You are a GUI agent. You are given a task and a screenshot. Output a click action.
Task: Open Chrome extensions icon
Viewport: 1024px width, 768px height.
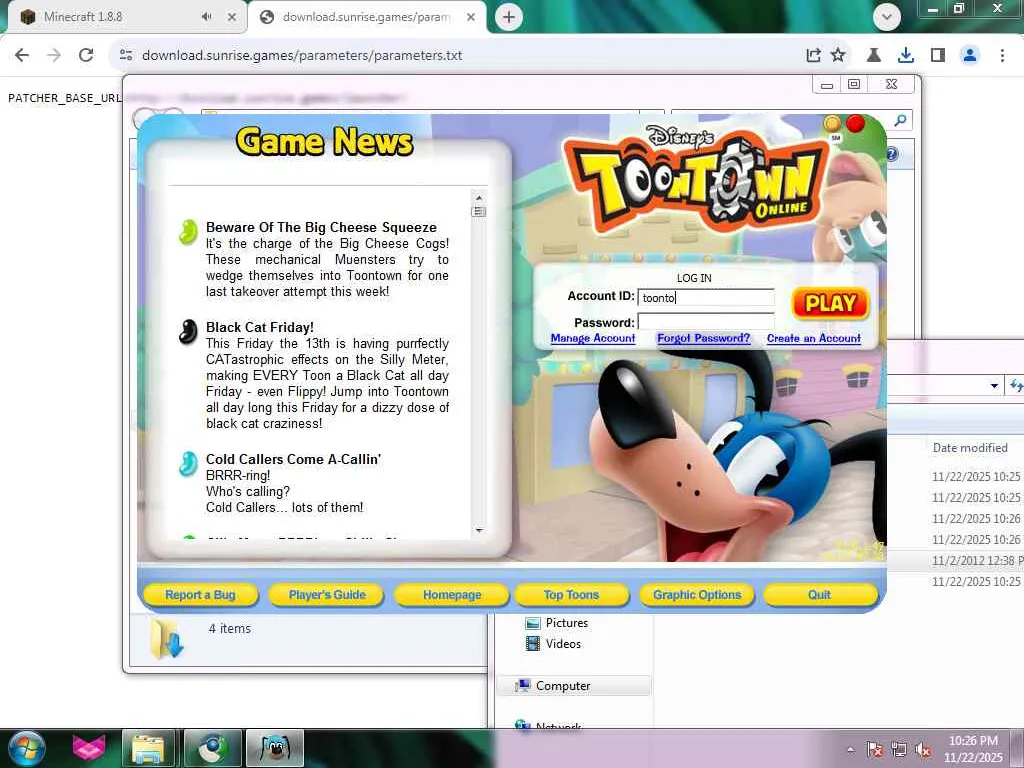tap(873, 55)
